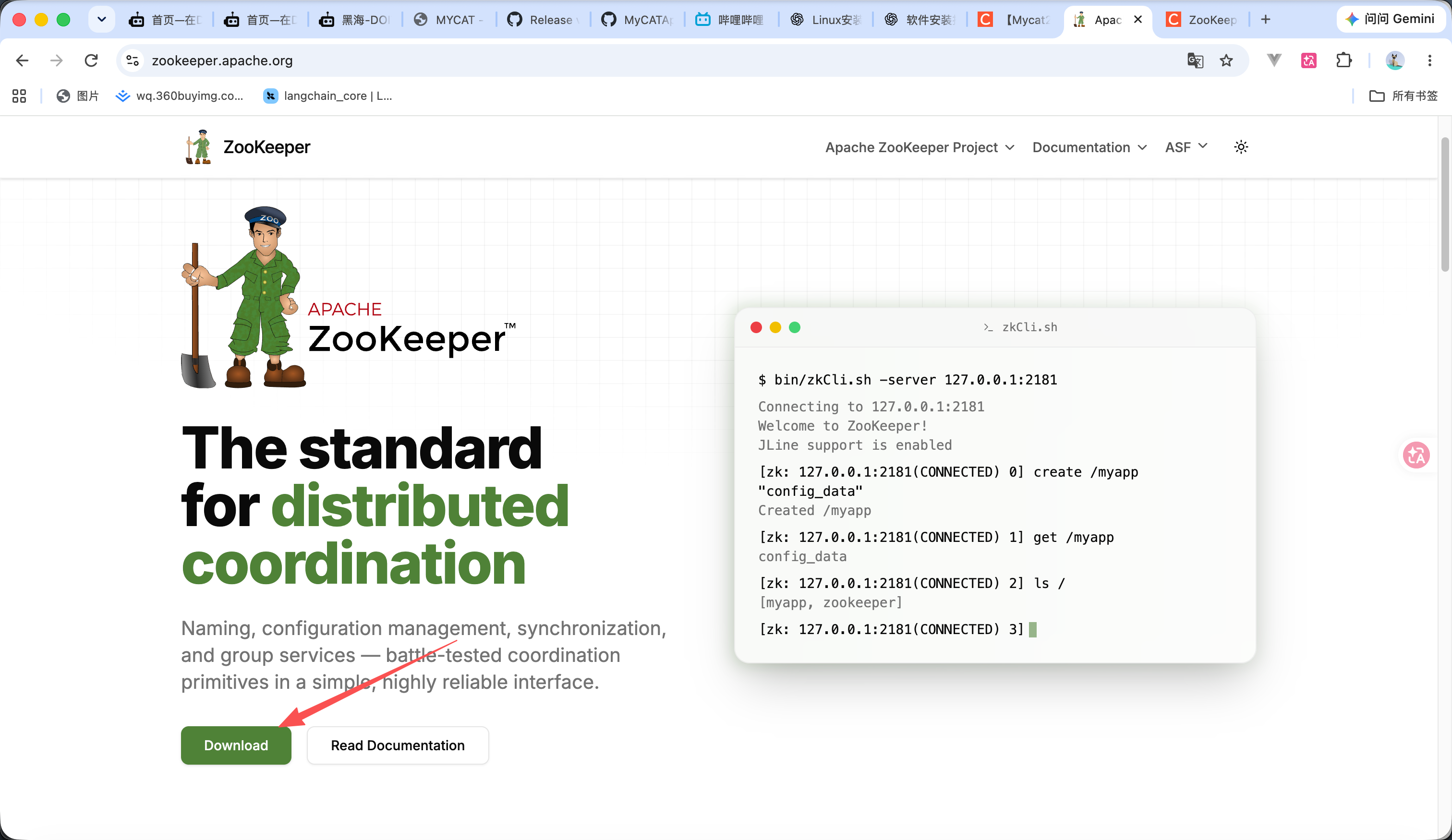1452x840 pixels.
Task: Click the floating pink translate button
Action: 1416,455
